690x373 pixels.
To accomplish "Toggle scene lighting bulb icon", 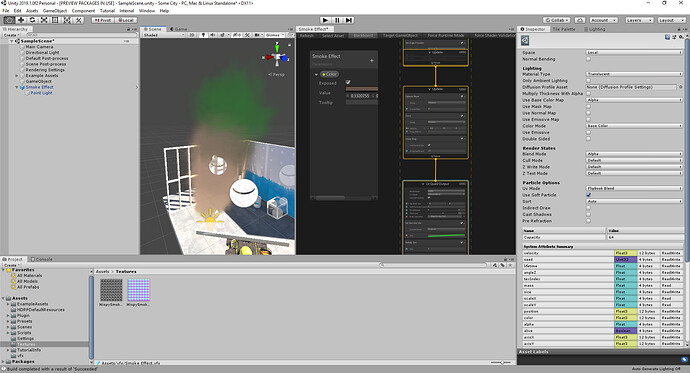I will click(x=203, y=35).
